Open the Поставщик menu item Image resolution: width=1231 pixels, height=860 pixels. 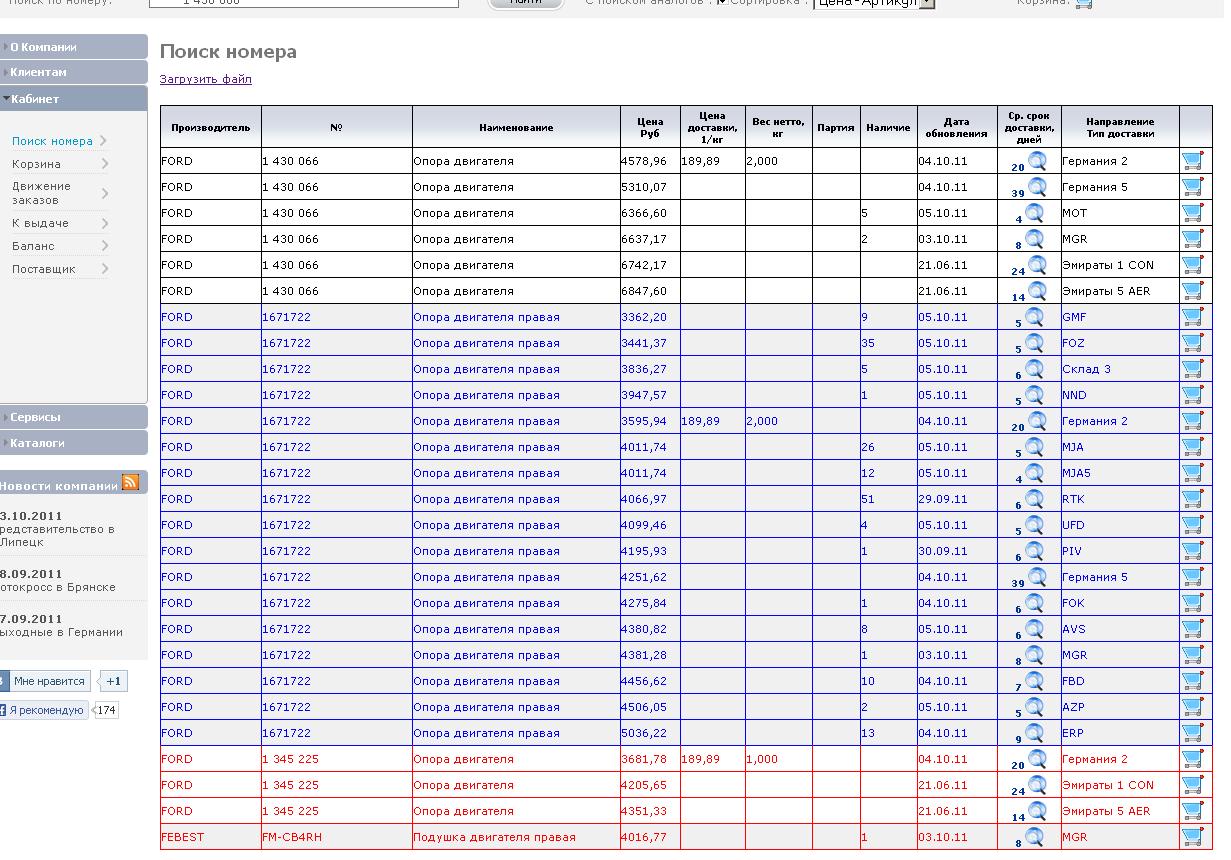tap(43, 269)
